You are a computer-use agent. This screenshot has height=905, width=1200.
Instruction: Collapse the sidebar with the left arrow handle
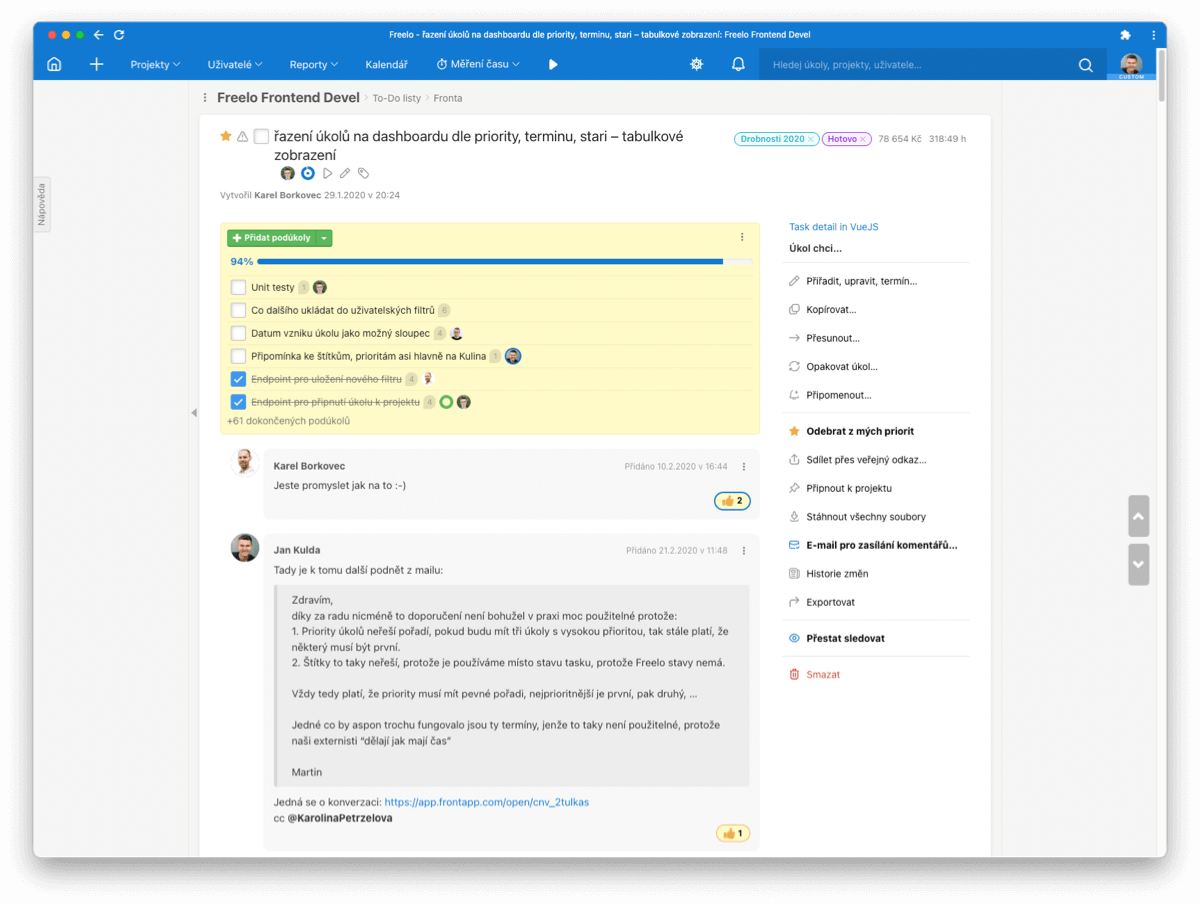[x=194, y=413]
